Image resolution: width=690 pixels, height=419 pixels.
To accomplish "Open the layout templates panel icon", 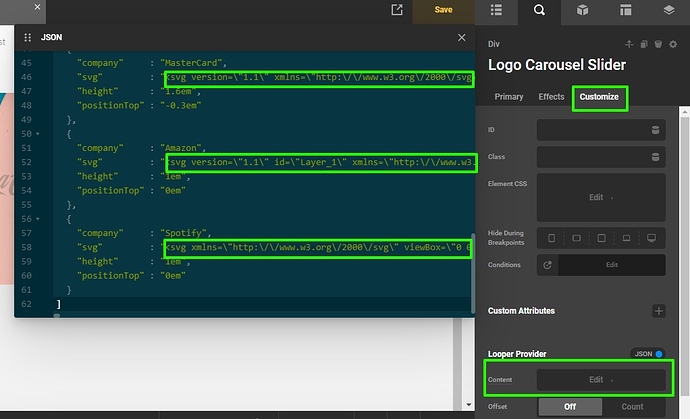I will click(626, 11).
